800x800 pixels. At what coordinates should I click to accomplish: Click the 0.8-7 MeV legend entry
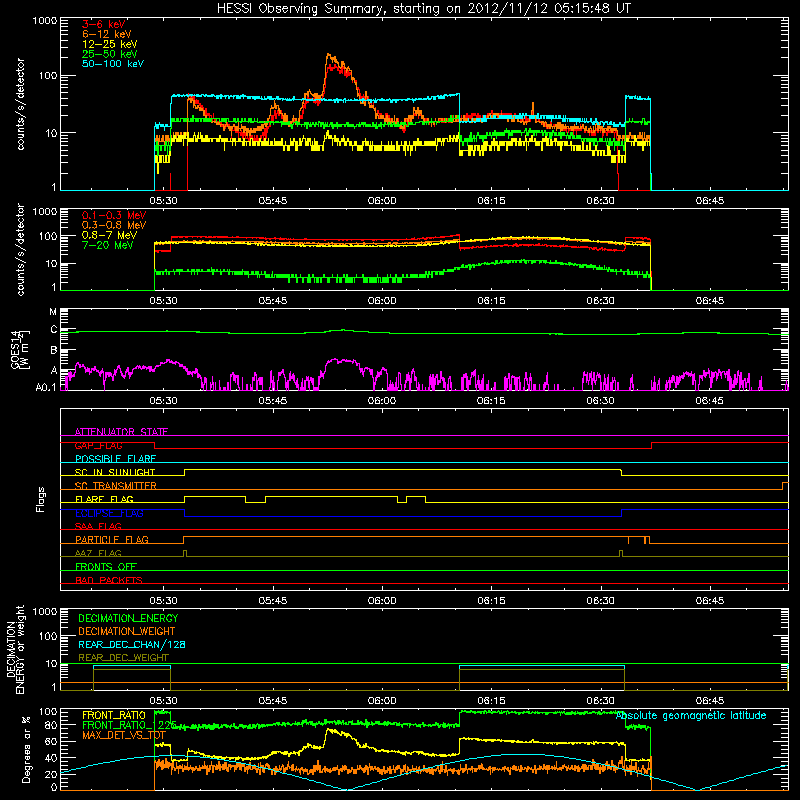click(x=109, y=236)
